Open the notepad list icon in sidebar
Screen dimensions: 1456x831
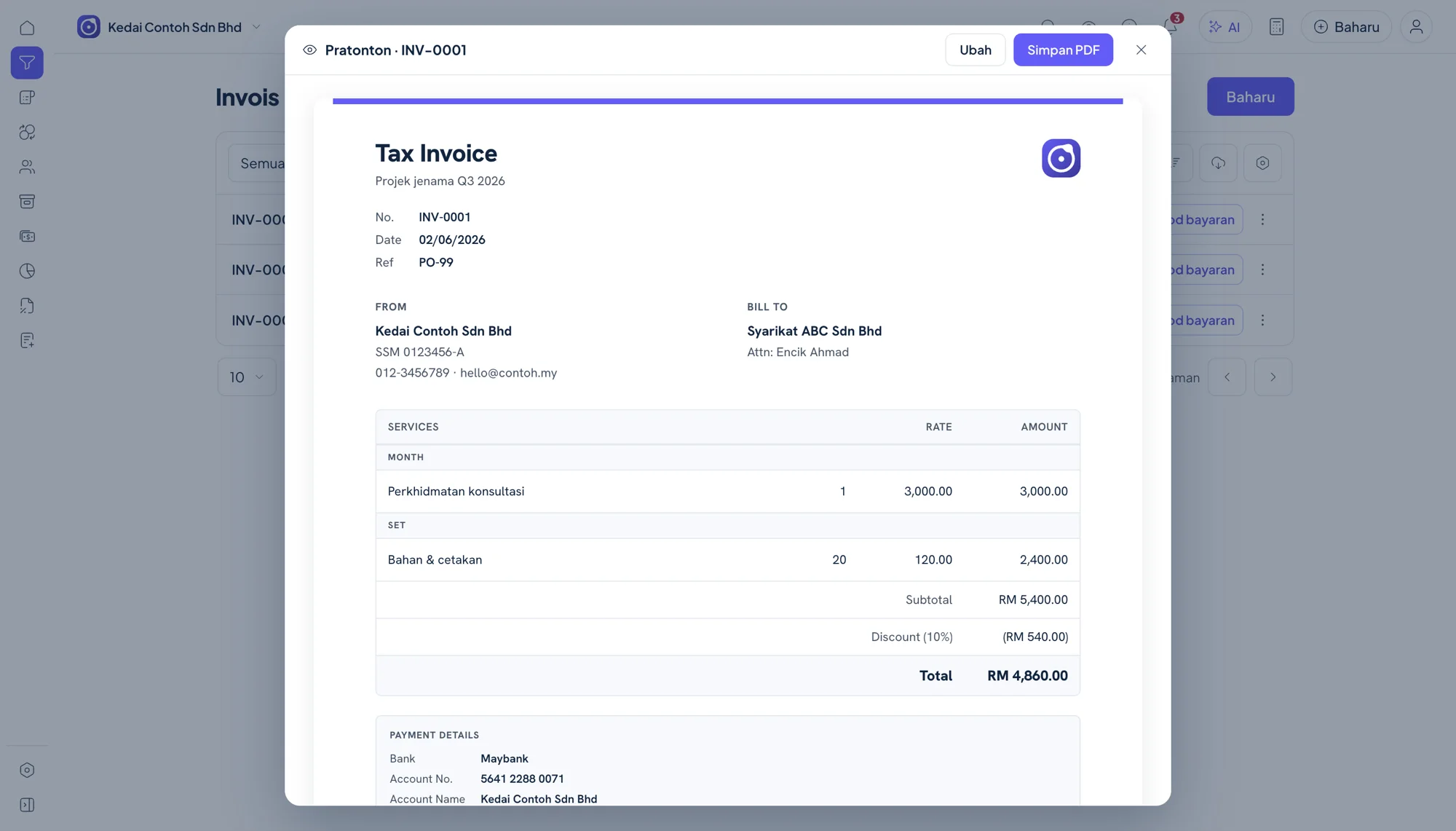(x=27, y=98)
